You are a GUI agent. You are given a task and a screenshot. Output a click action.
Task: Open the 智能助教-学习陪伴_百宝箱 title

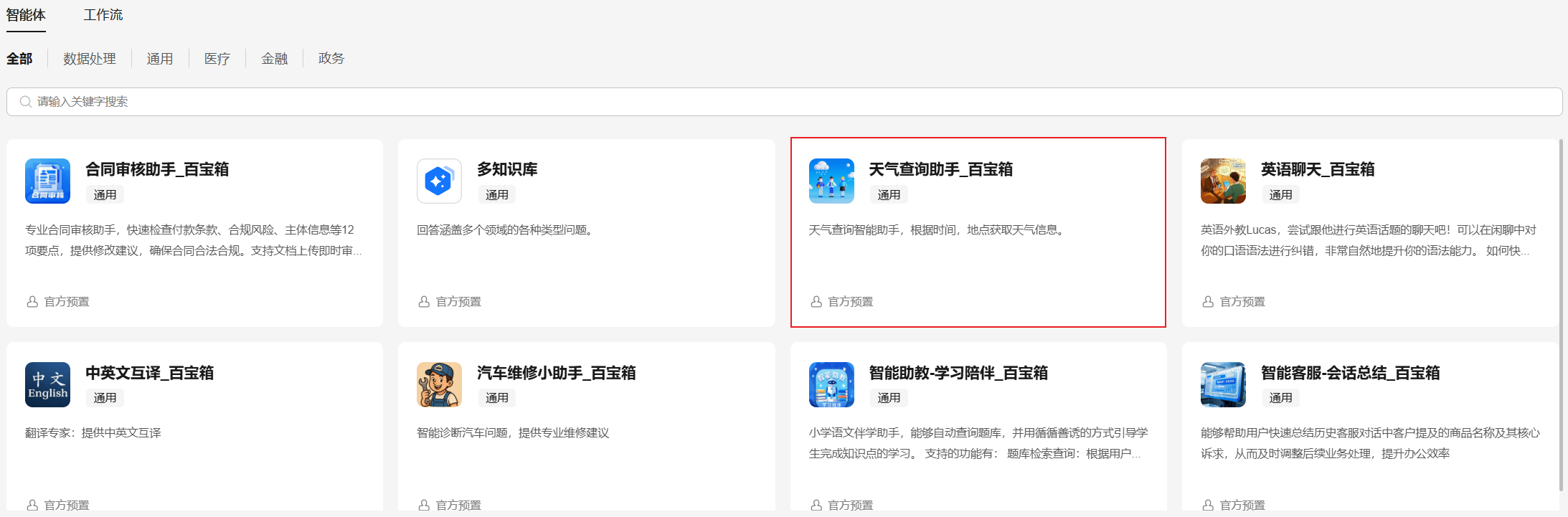point(959,373)
